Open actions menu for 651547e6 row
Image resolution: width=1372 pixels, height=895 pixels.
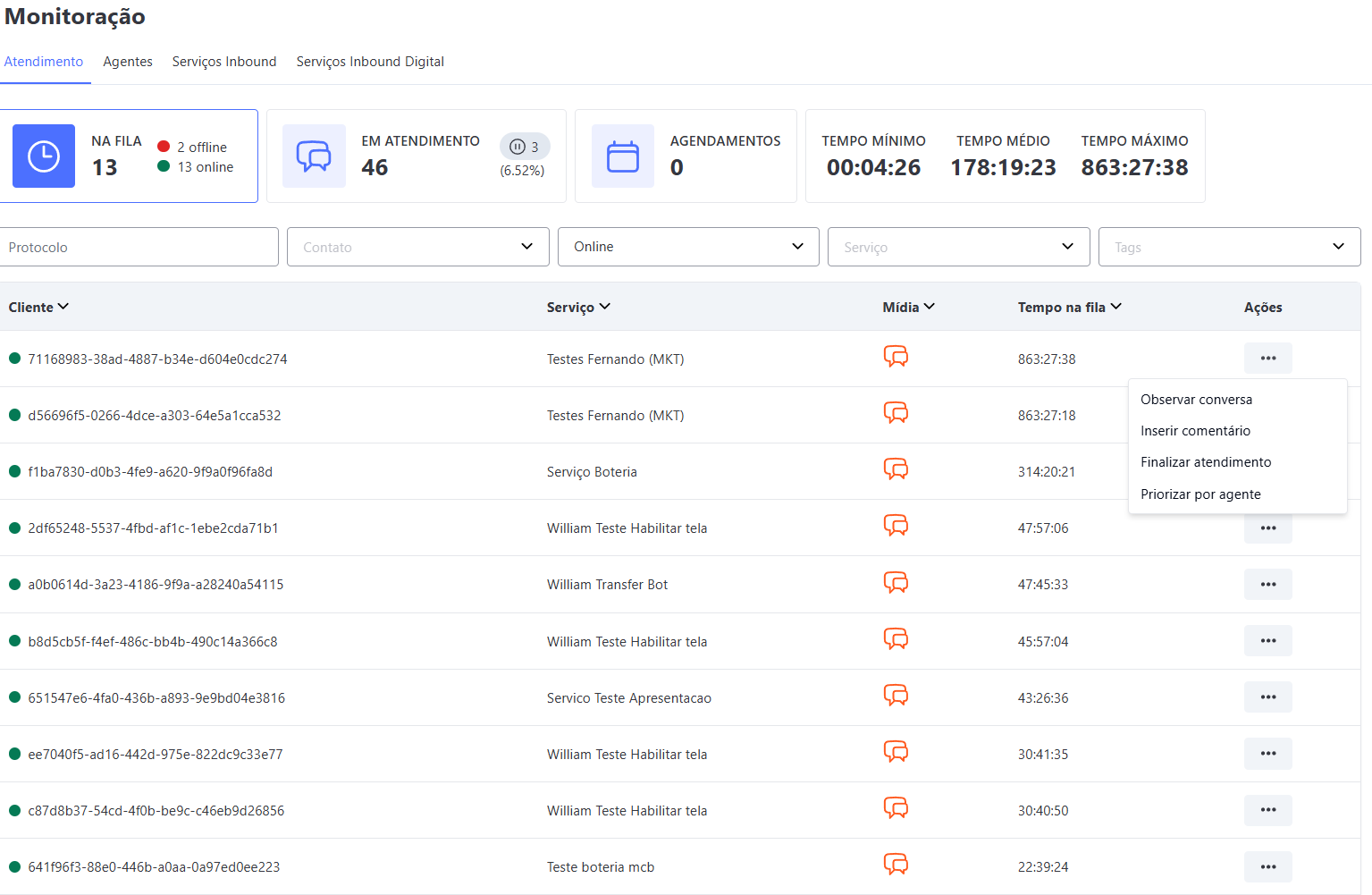1268,697
